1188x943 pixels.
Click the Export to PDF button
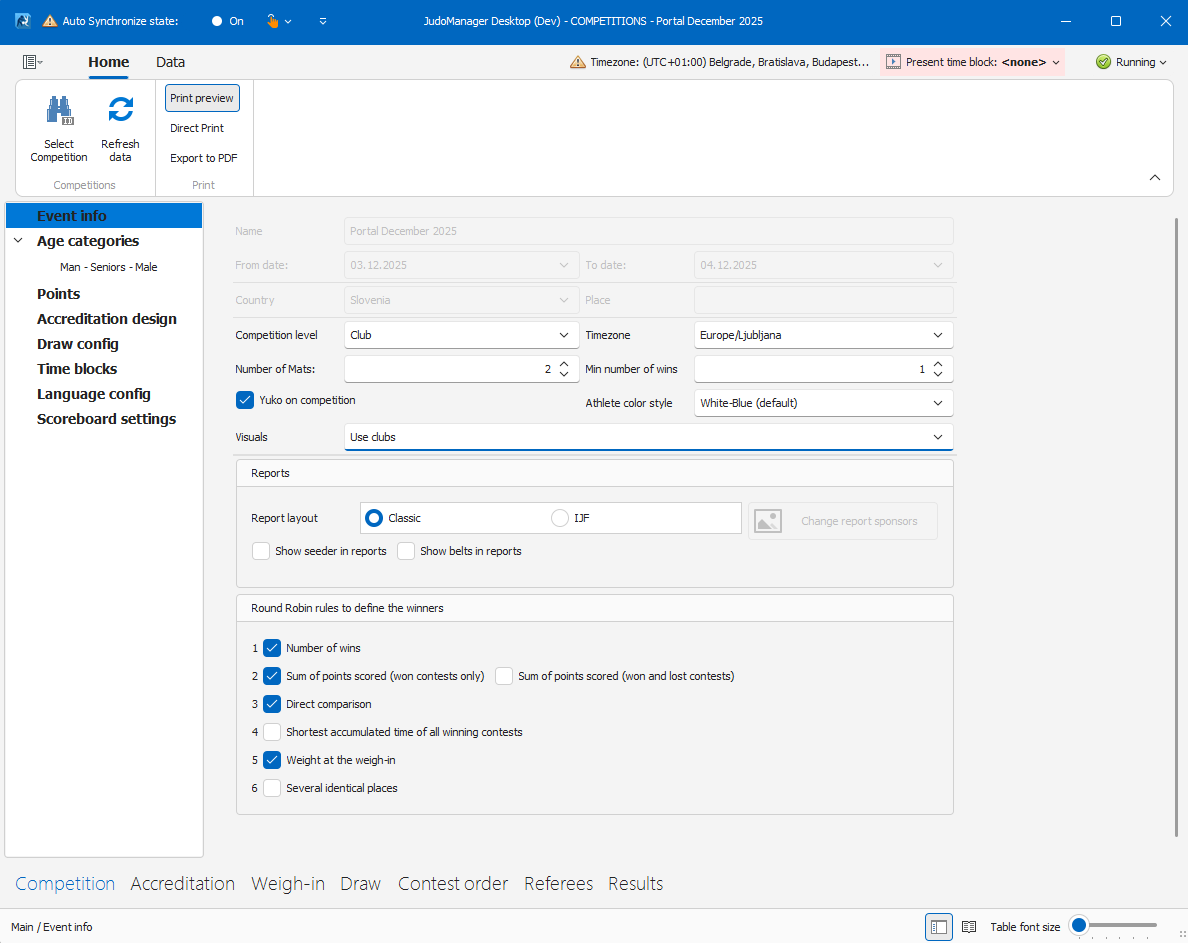click(x=203, y=158)
